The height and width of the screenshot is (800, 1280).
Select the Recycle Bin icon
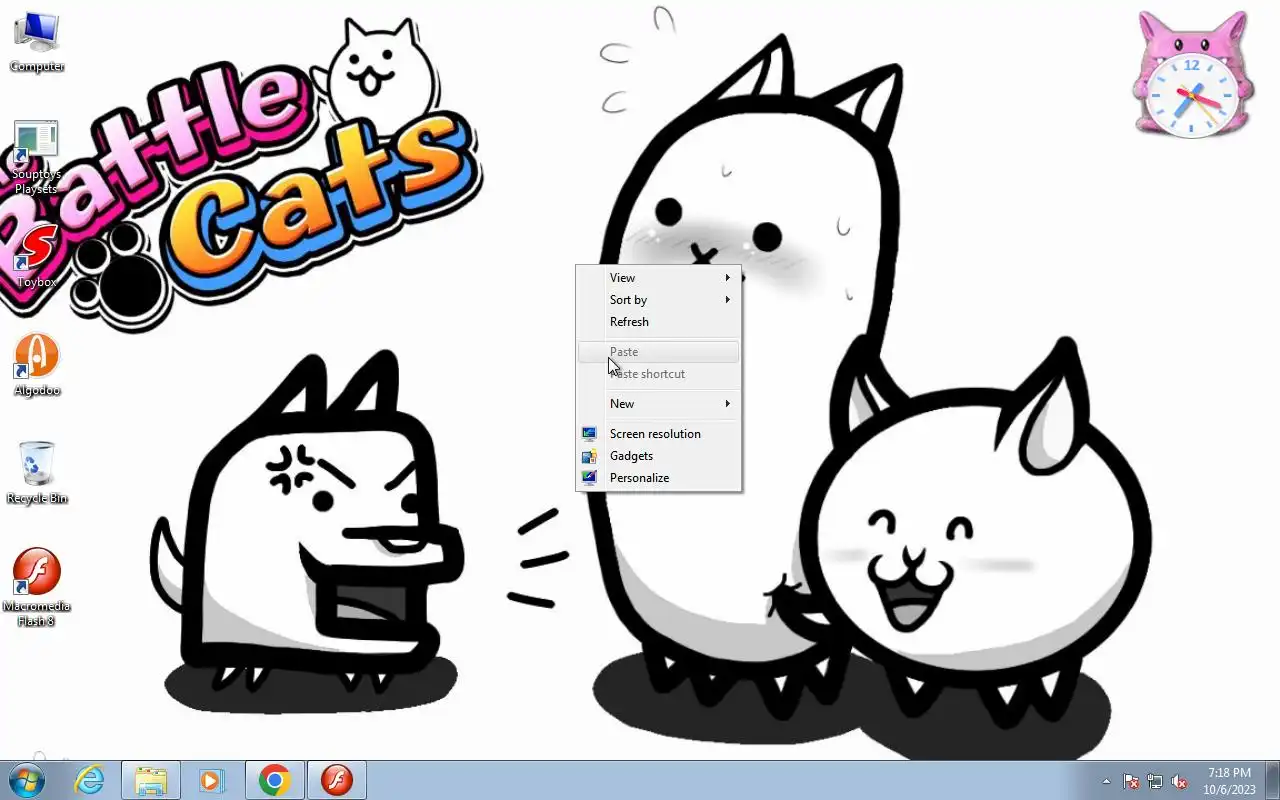click(37, 473)
